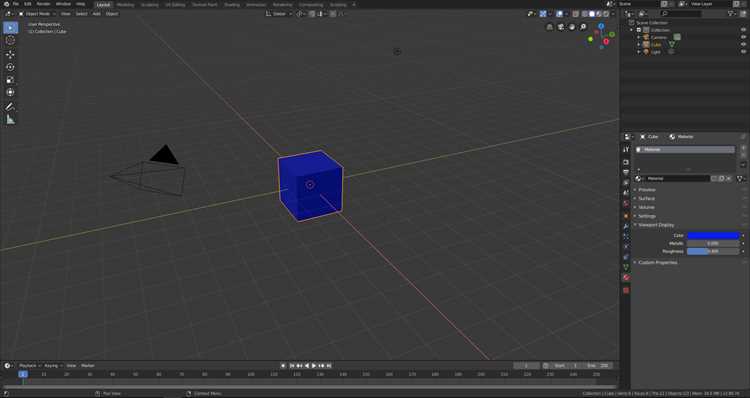Click the play animation button

coord(314,365)
